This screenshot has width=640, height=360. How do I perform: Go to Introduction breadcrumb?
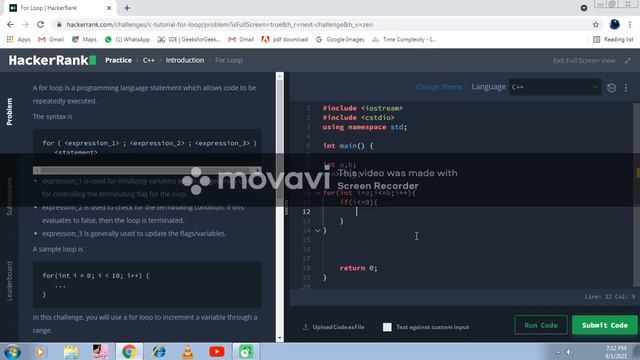coord(184,60)
